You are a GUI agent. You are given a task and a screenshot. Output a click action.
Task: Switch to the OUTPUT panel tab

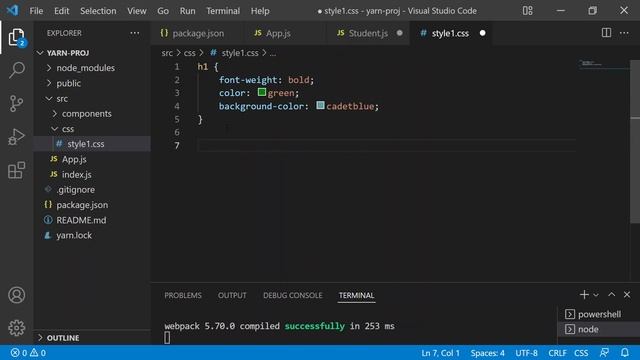point(232,295)
